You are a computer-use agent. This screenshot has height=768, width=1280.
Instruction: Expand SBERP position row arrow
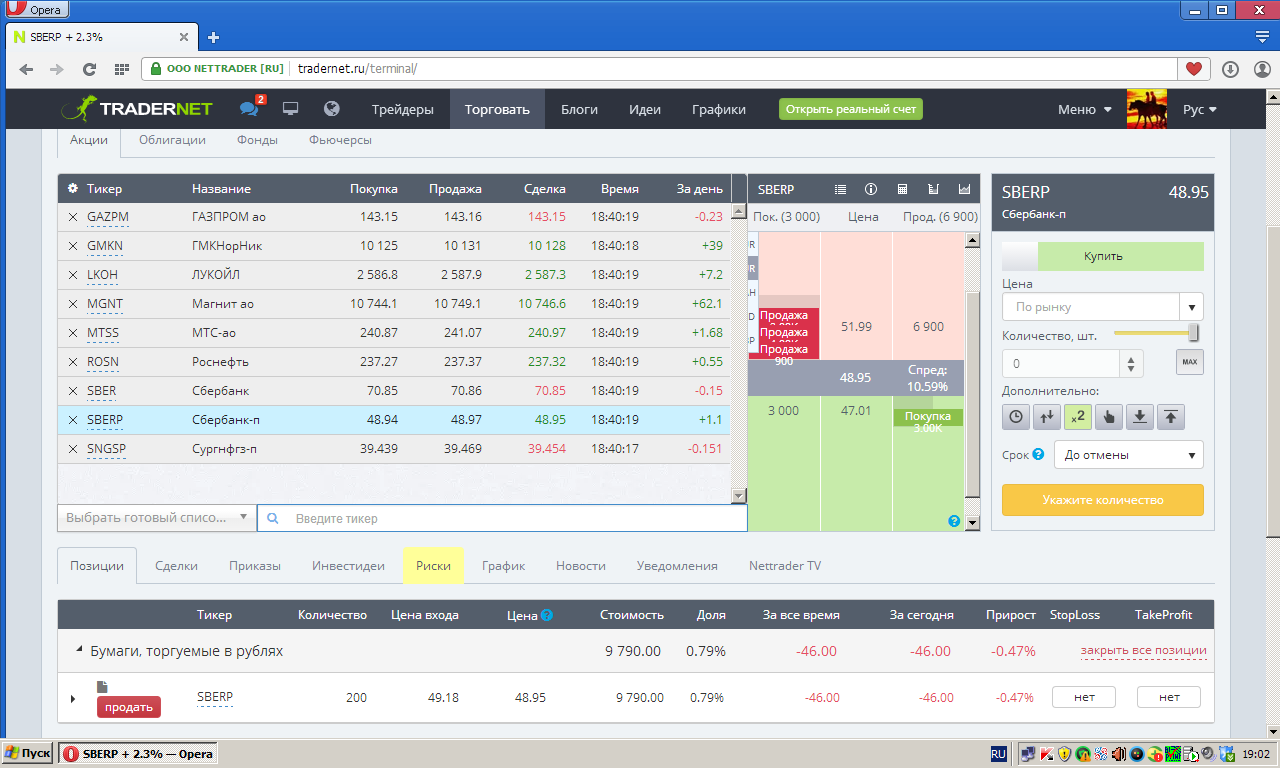pos(73,698)
